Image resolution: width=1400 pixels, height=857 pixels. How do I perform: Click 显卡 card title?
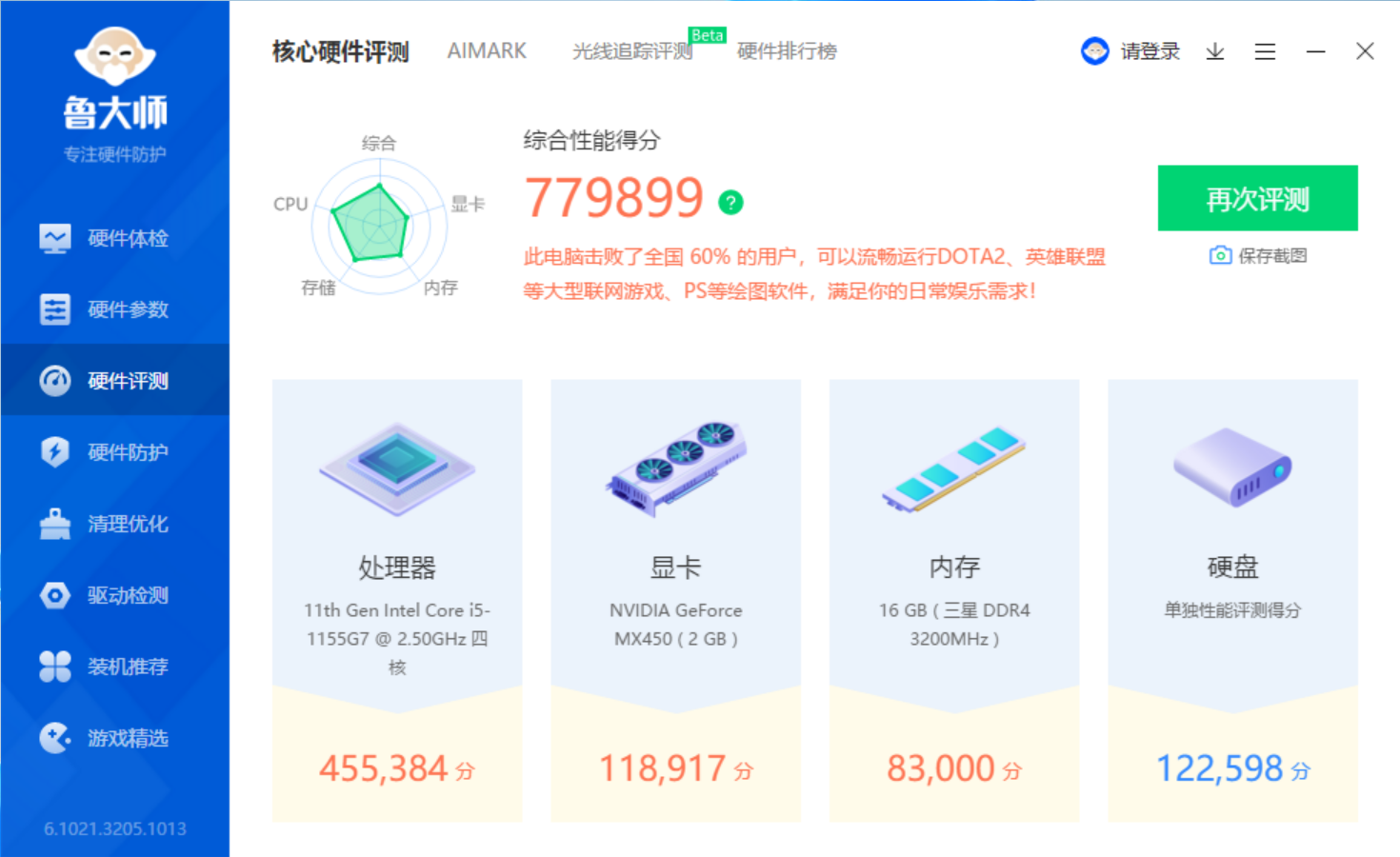[676, 568]
